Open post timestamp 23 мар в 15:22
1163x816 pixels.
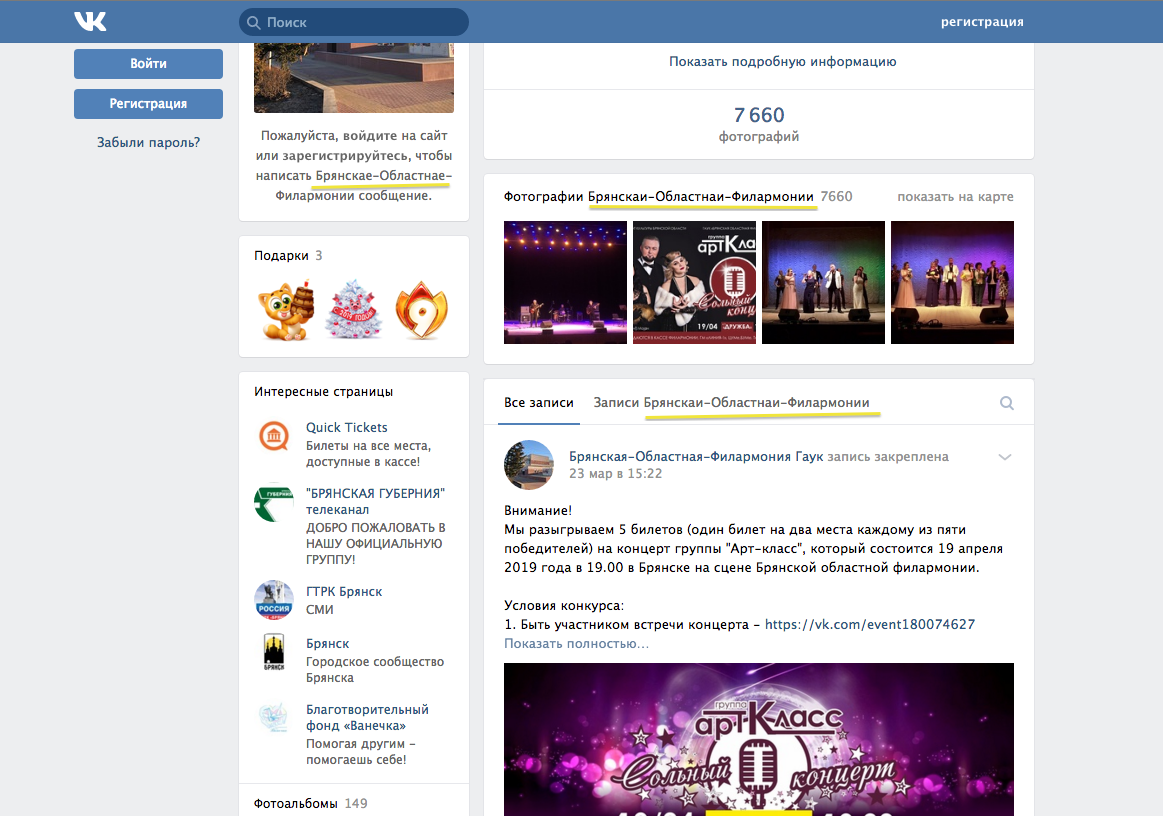pos(616,473)
